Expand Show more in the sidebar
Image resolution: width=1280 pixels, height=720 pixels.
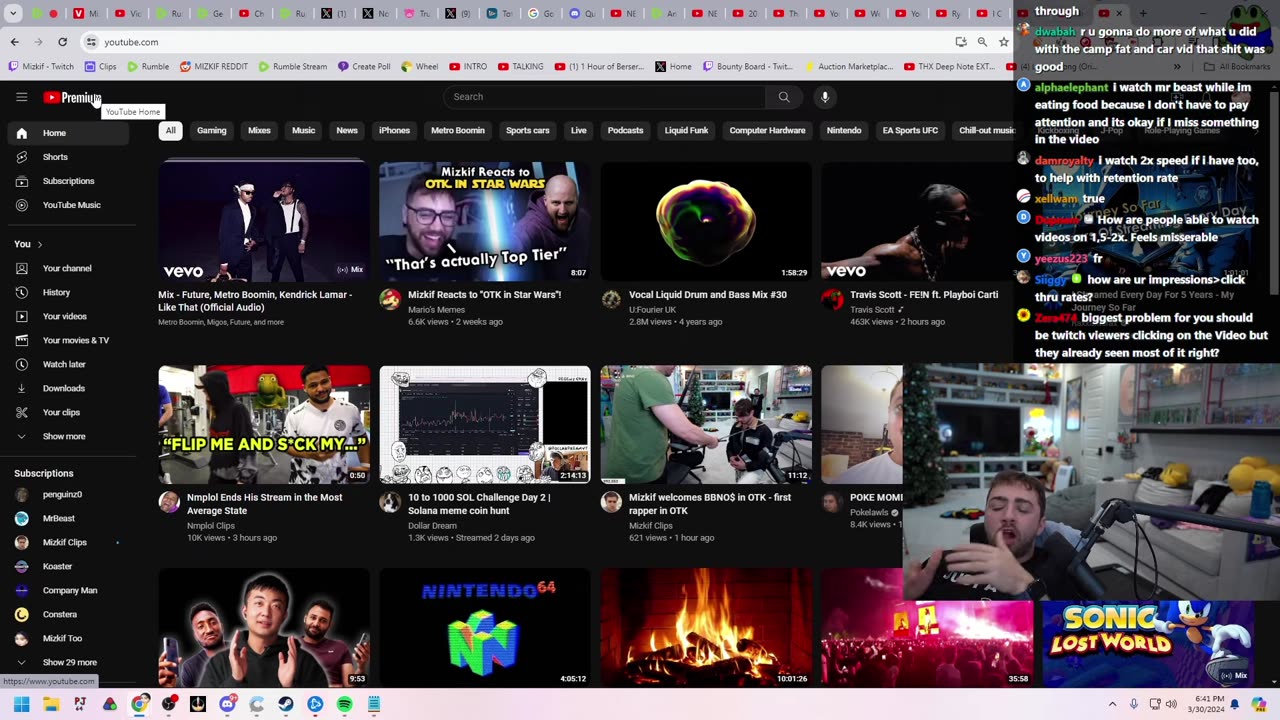[x=64, y=436]
